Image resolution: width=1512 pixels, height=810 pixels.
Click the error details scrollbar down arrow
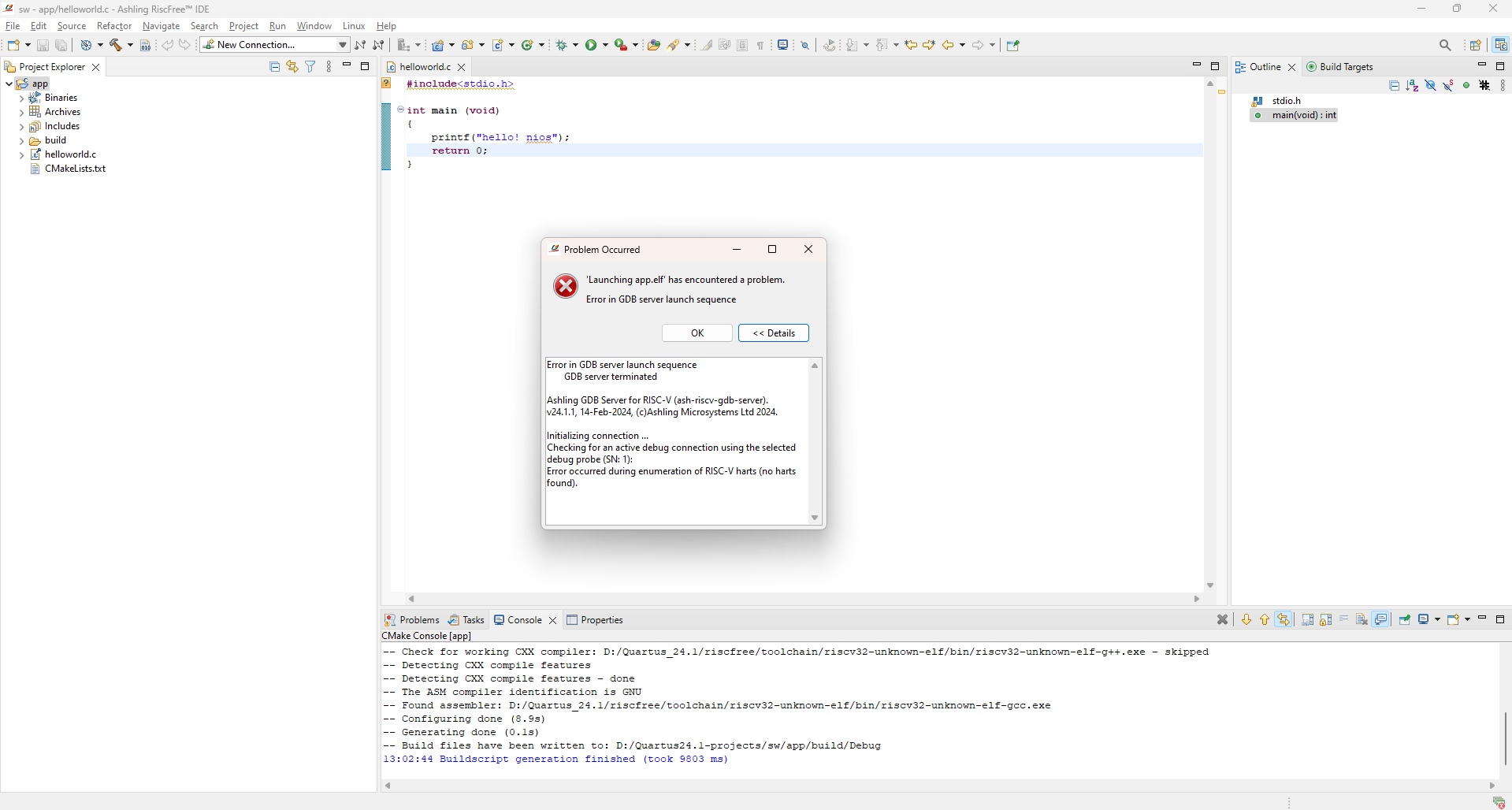click(x=815, y=518)
